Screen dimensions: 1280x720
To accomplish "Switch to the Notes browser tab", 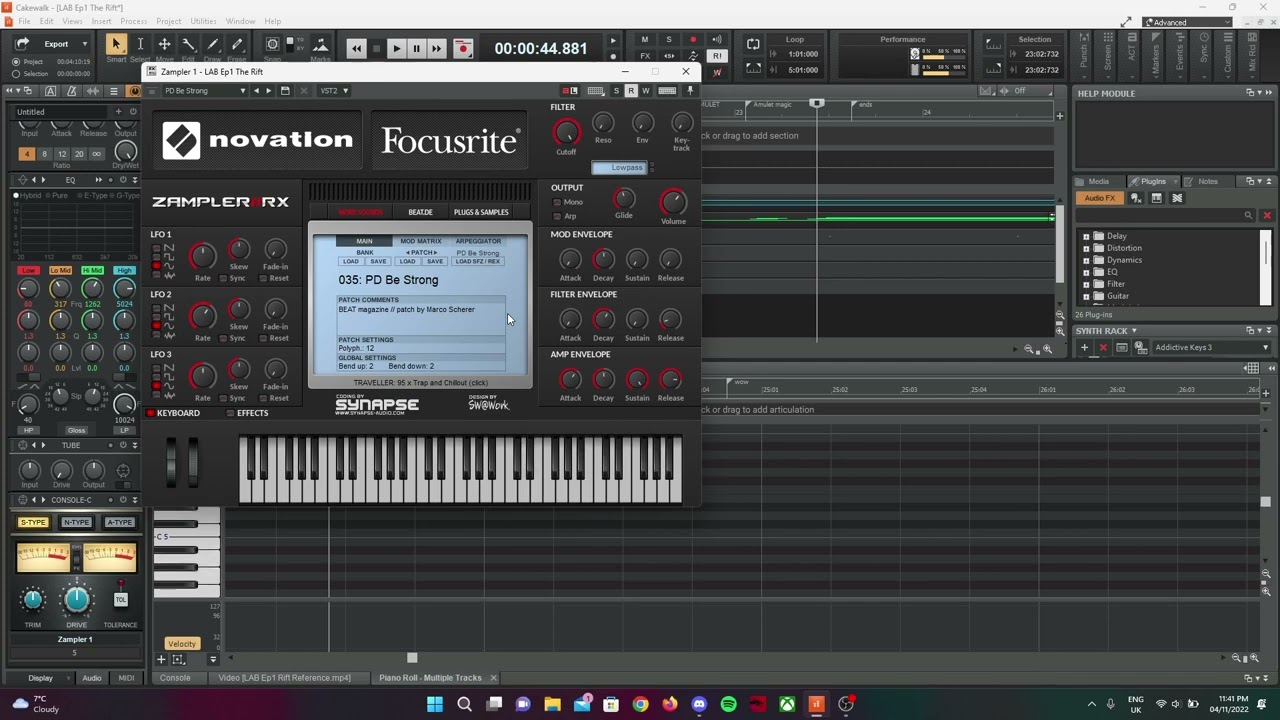I will (x=1207, y=182).
